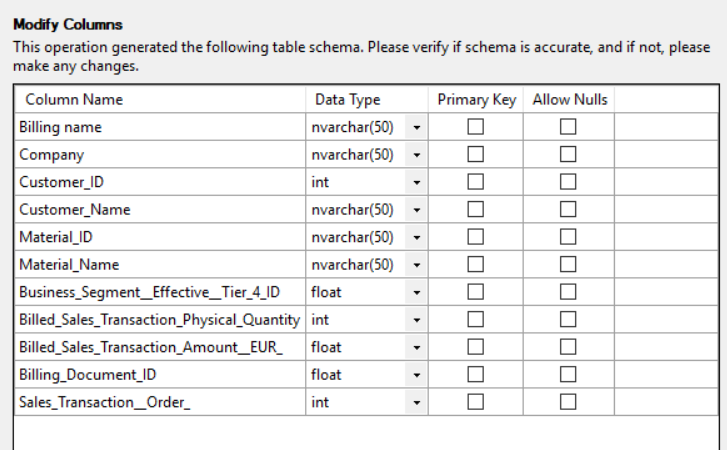Open Material_Name data type dropdown arrow
The height and width of the screenshot is (450, 727).
click(x=416, y=265)
